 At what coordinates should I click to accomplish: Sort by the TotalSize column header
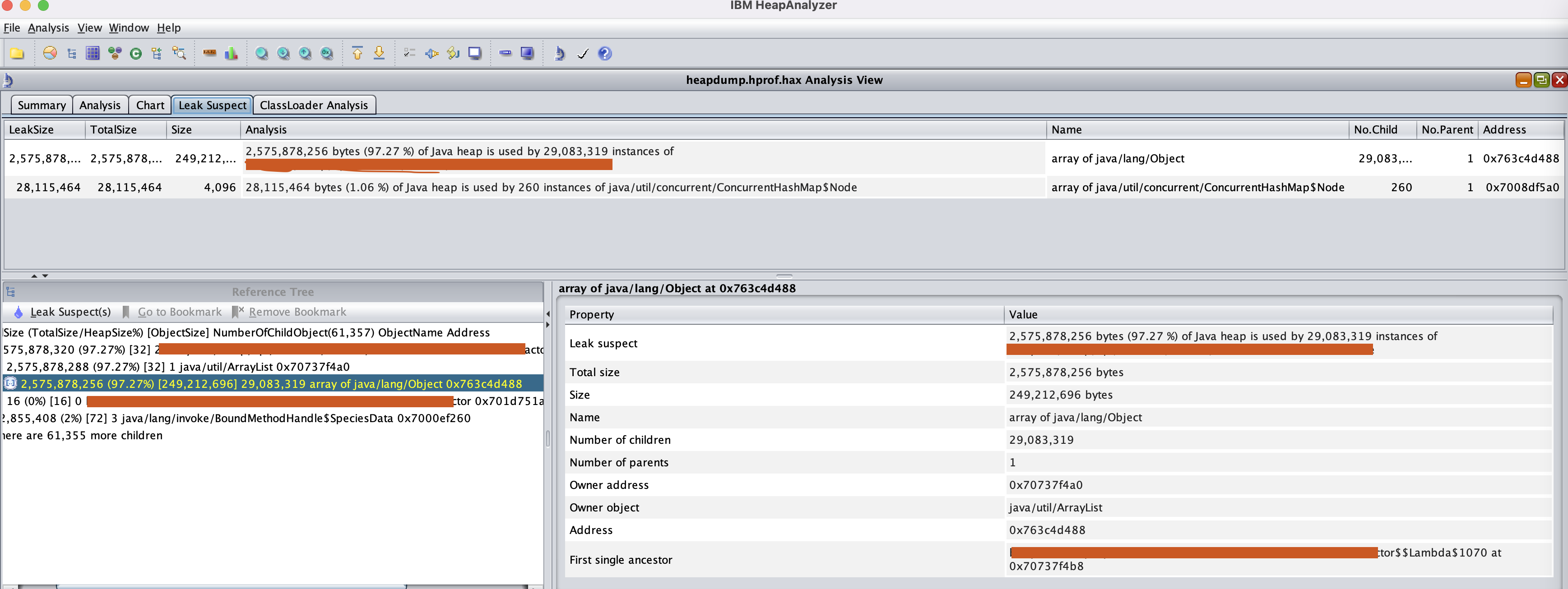(x=114, y=129)
